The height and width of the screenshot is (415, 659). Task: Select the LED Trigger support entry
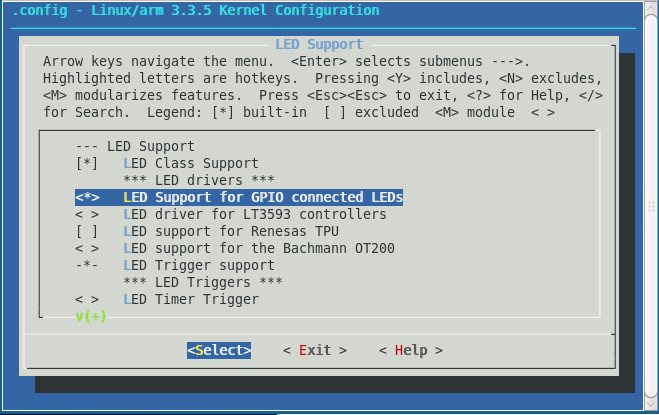pyautogui.click(x=175, y=265)
